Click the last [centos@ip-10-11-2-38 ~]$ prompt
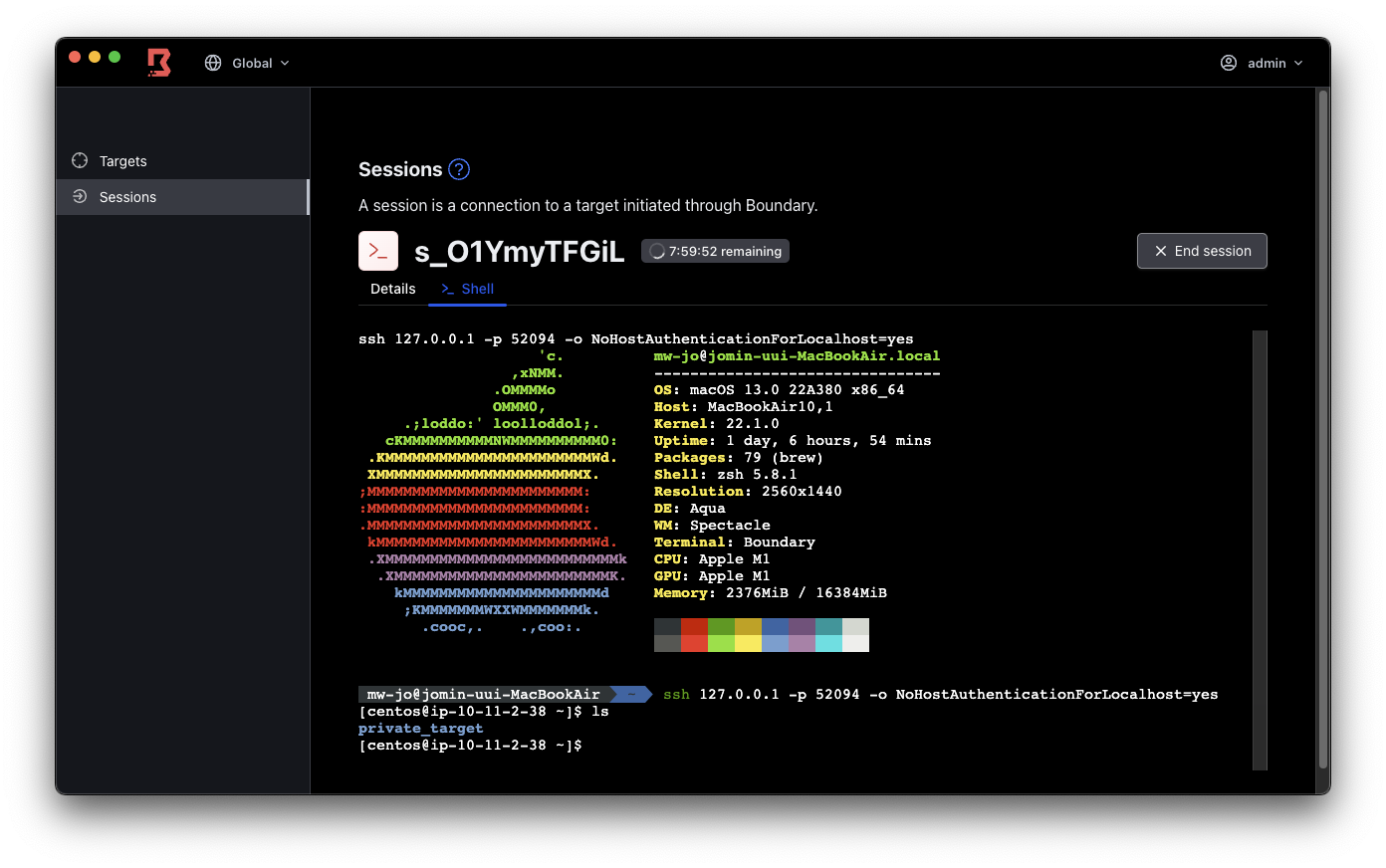 [x=470, y=746]
